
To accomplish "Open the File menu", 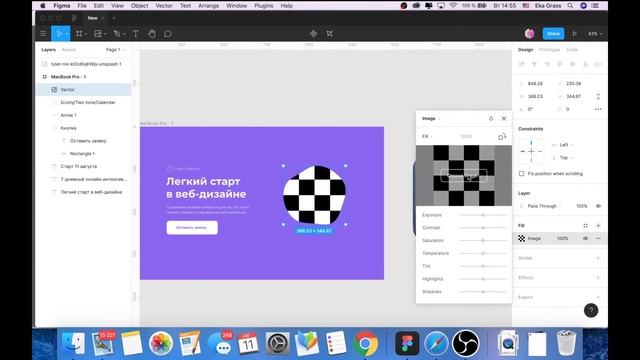I will [82, 6].
